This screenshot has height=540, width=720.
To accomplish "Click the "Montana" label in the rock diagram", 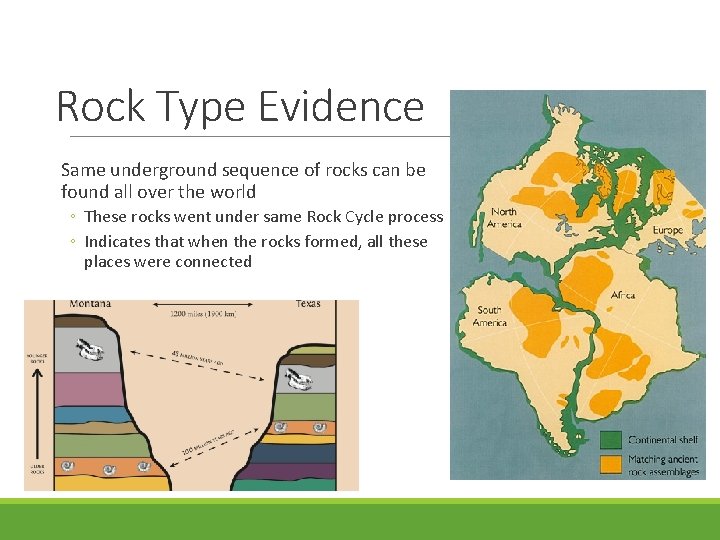I will click(90, 304).
